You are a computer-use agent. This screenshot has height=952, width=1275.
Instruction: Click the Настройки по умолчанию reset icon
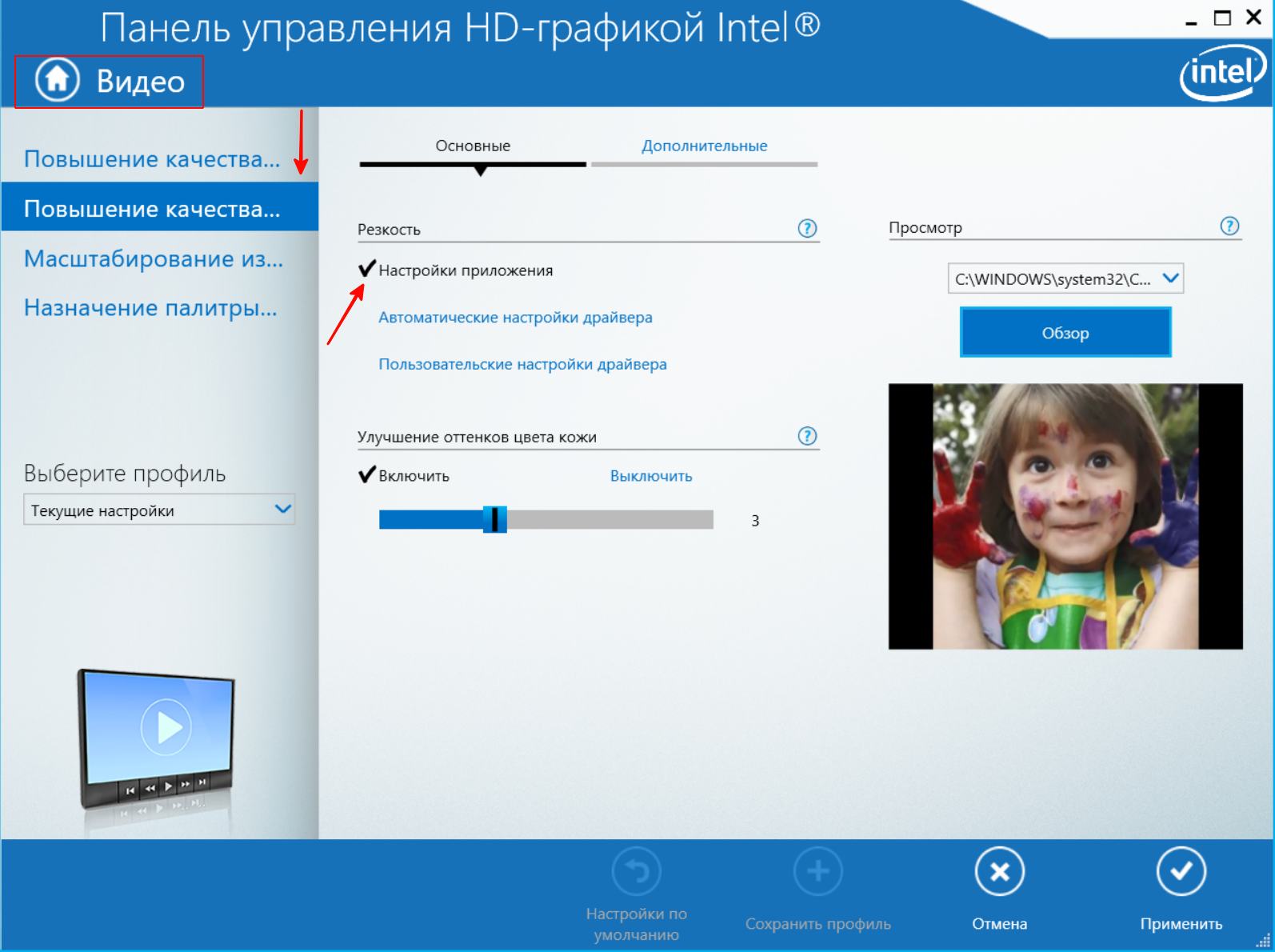click(x=636, y=871)
